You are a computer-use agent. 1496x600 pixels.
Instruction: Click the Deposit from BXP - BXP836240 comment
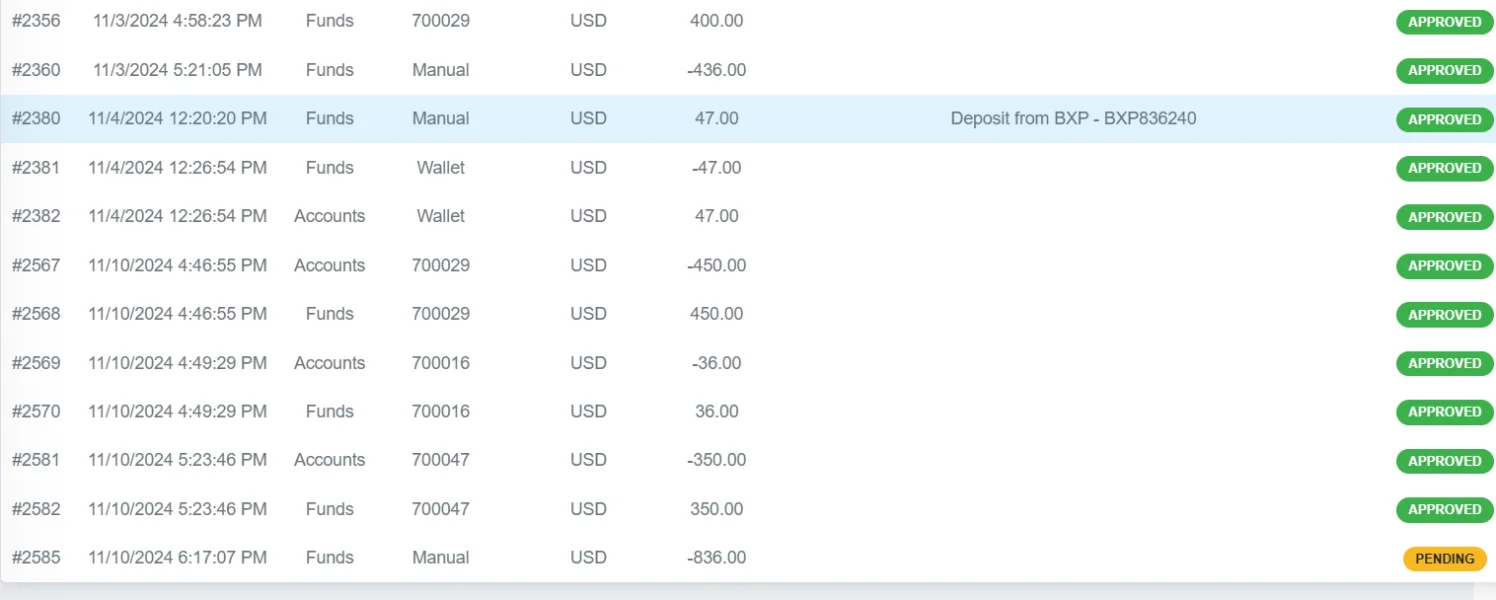point(1073,119)
